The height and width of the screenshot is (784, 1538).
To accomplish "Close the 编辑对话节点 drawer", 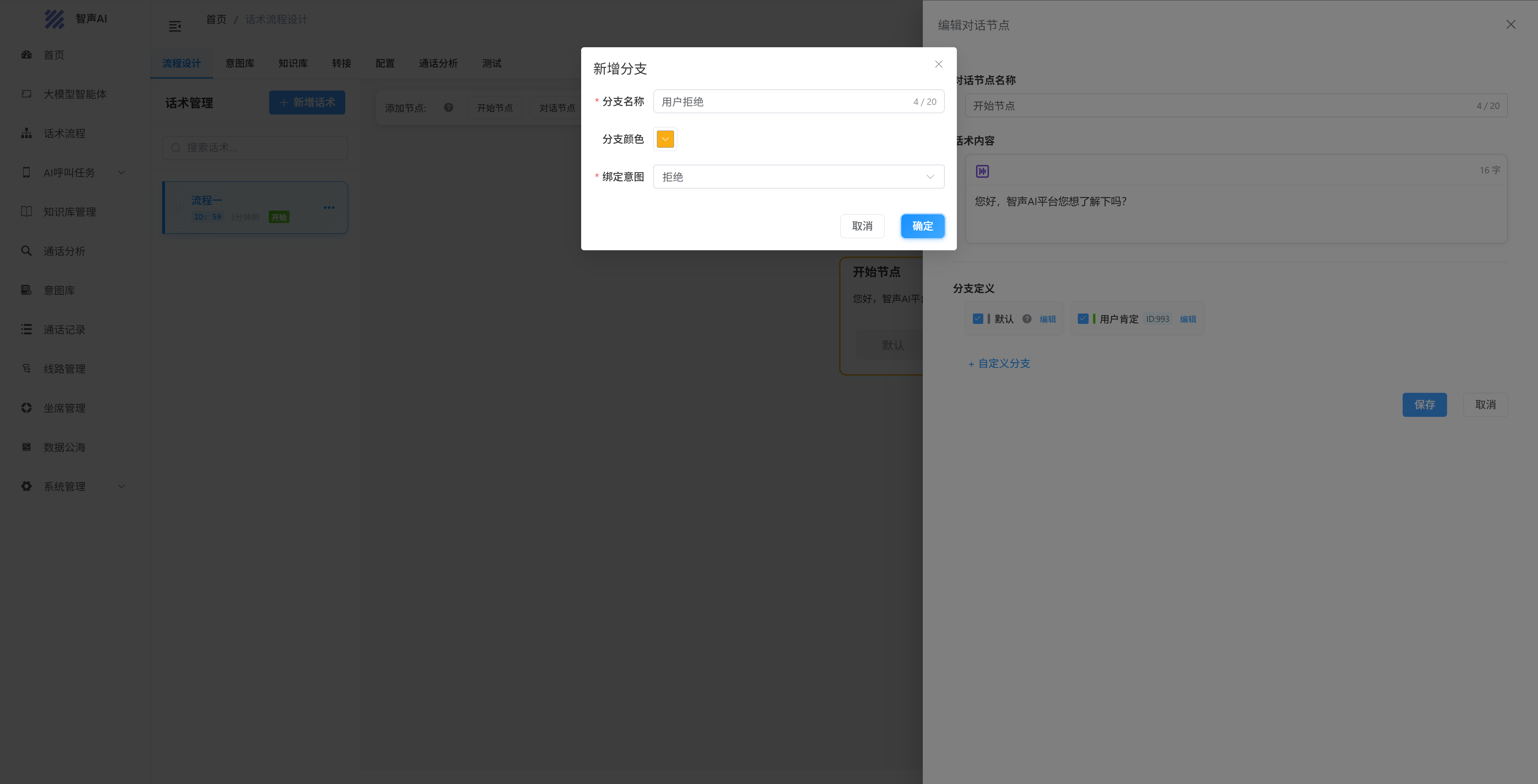I will (x=1510, y=24).
